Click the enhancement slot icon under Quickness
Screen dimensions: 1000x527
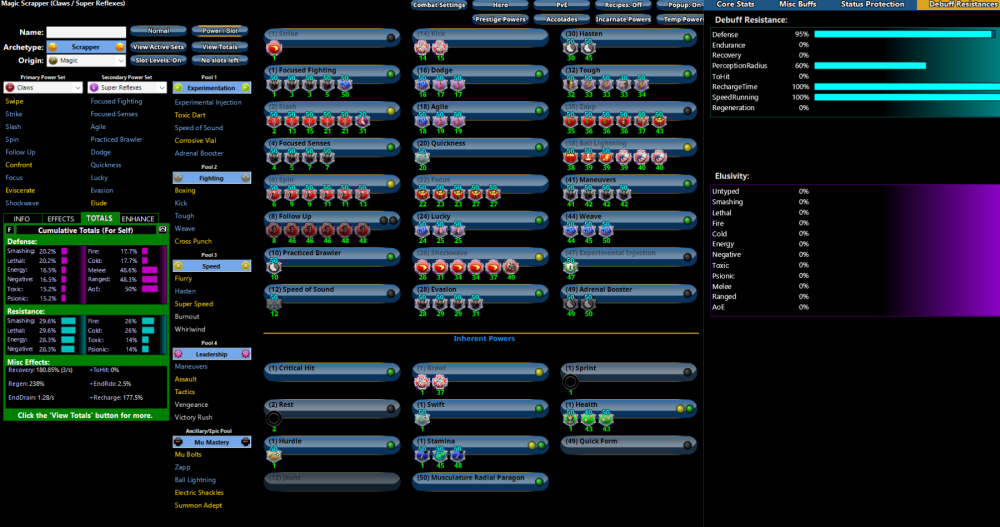pos(422,156)
